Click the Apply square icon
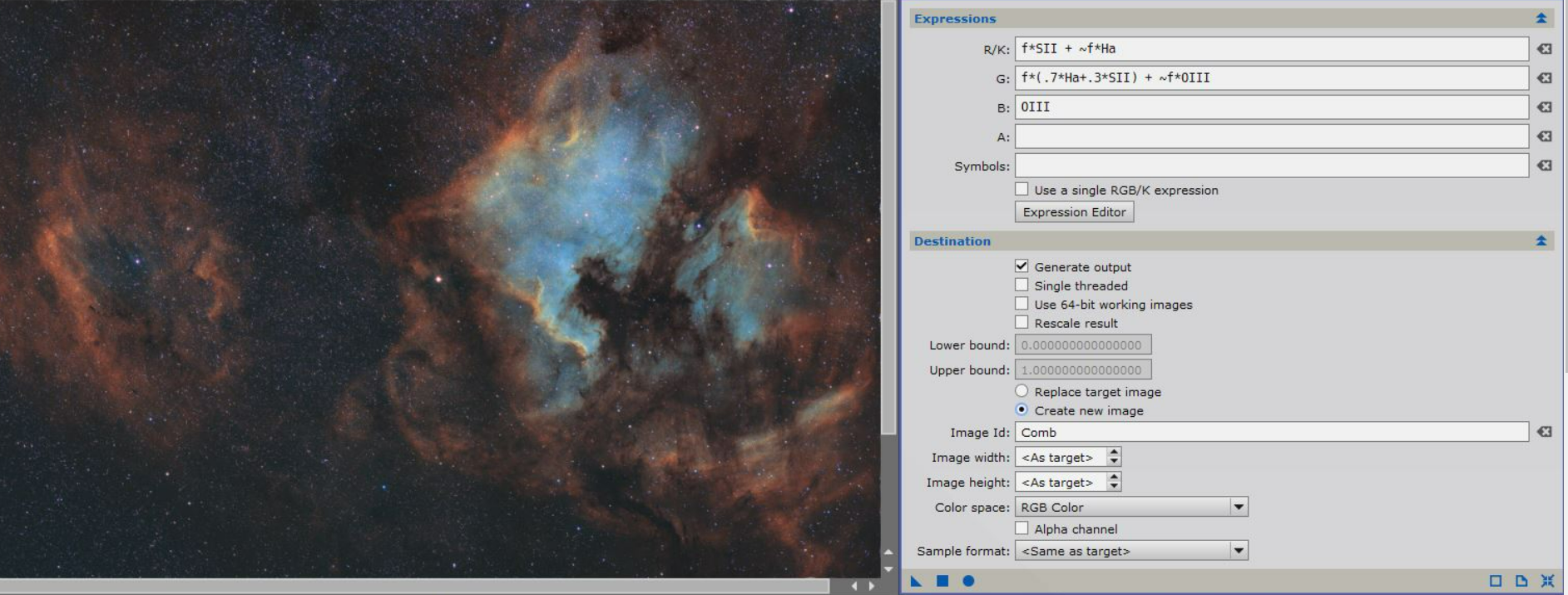The image size is (1568, 595). pos(942,581)
